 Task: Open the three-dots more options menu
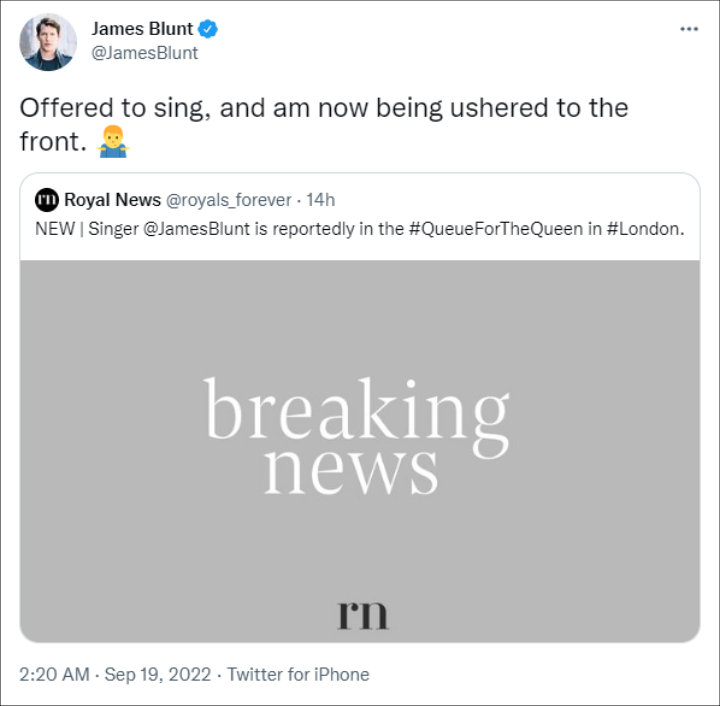click(689, 29)
